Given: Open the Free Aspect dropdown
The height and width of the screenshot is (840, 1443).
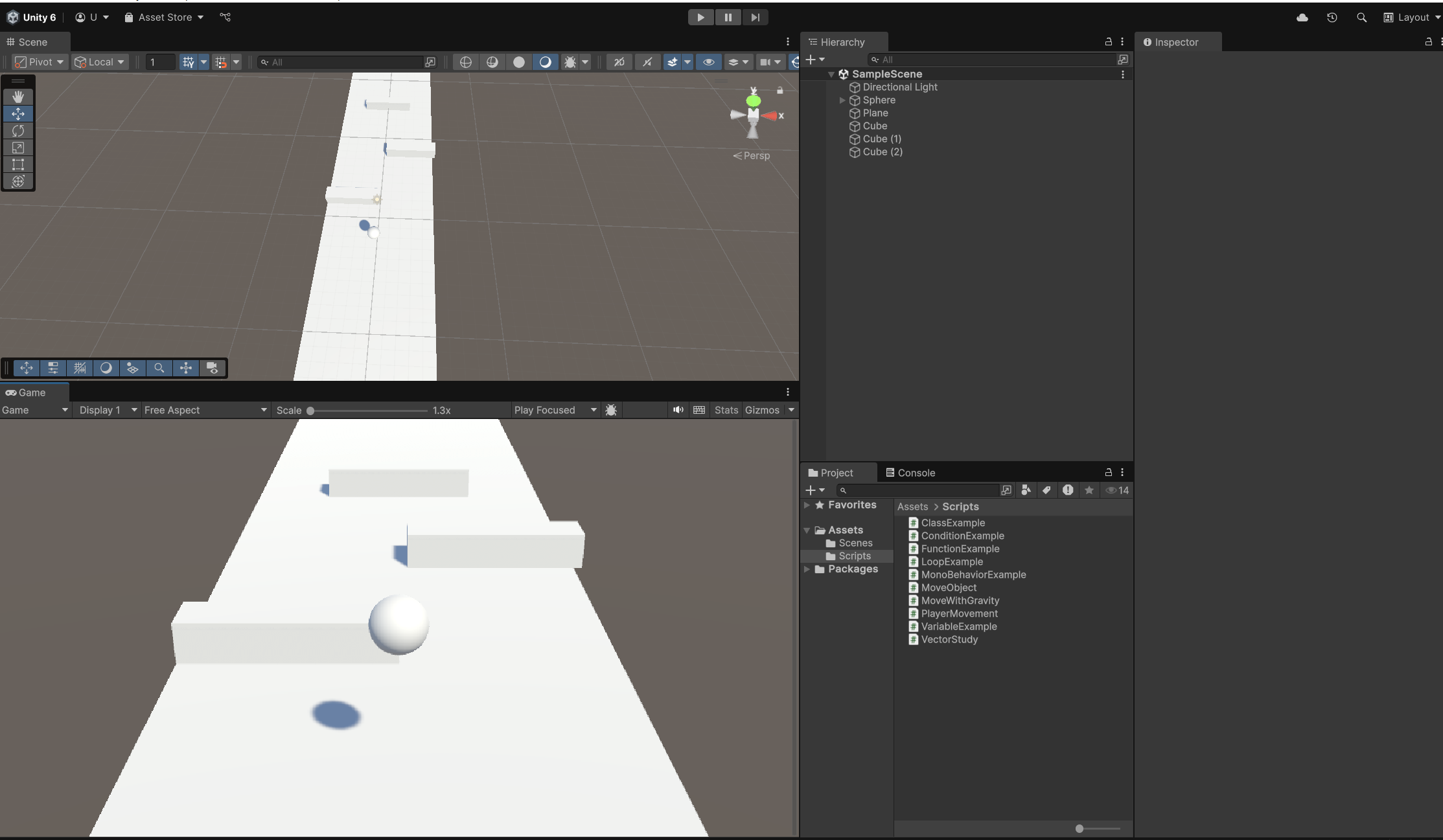Looking at the screenshot, I should pos(205,410).
